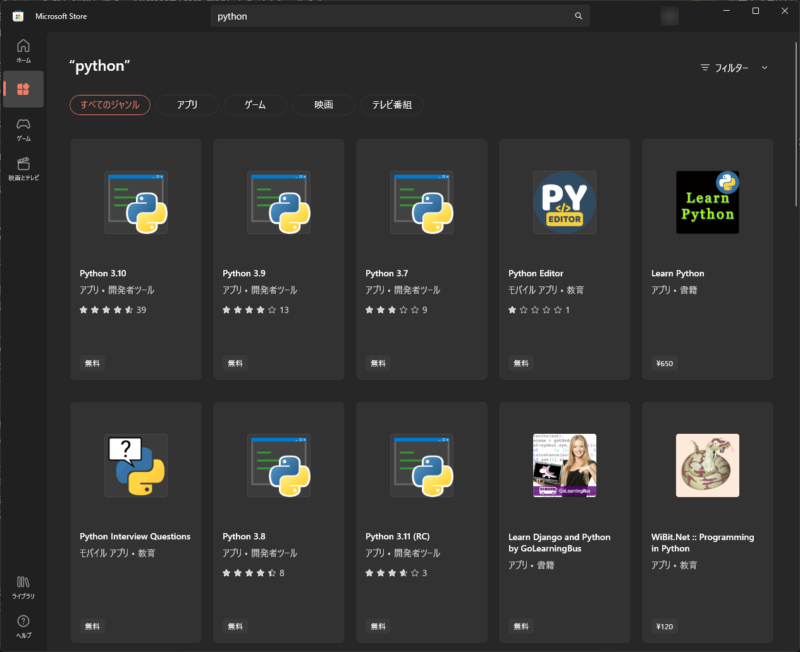This screenshot has width=800, height=652.
Task: Click the user profile avatar
Action: coord(669,16)
